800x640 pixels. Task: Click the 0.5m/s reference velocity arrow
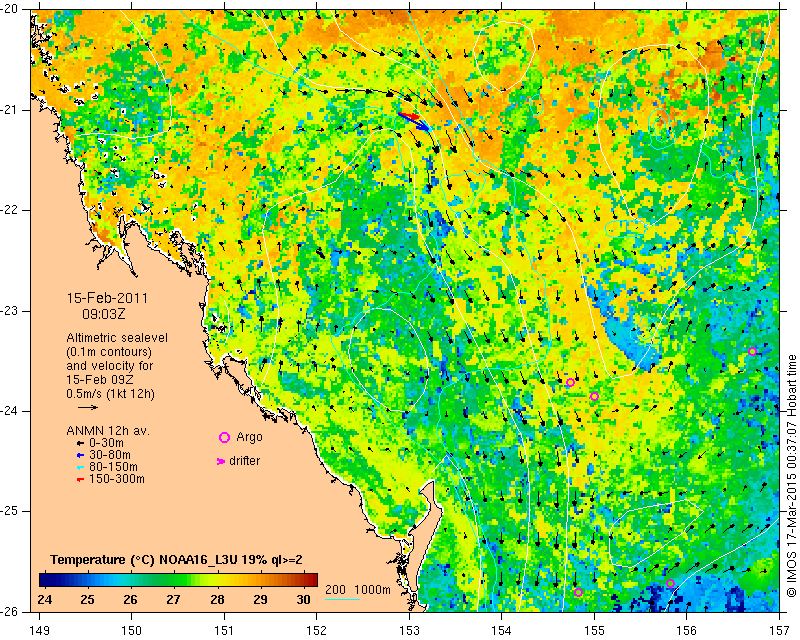pyautogui.click(x=88, y=407)
